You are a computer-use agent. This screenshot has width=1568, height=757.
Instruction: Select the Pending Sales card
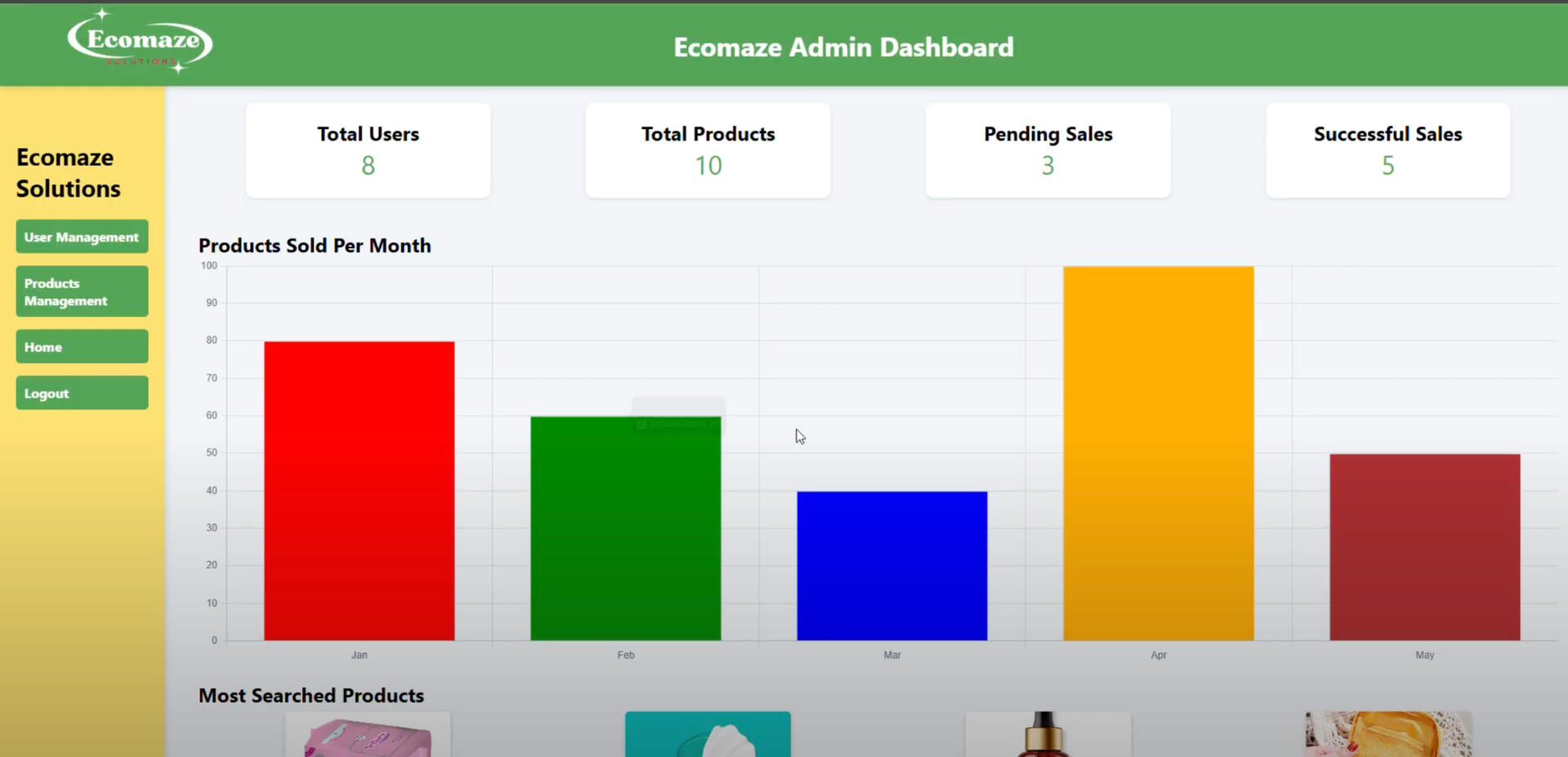(x=1048, y=150)
